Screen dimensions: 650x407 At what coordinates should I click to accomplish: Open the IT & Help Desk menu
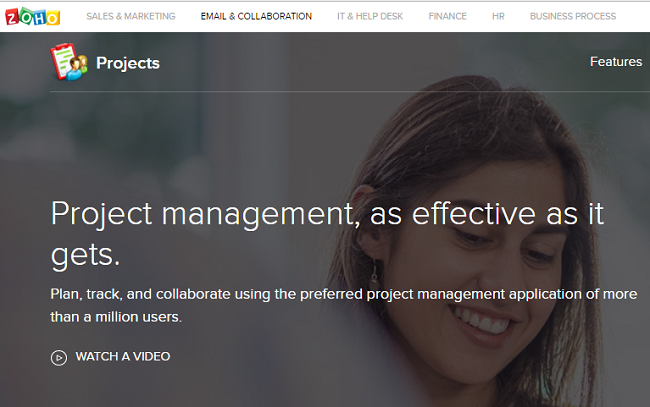[x=369, y=16]
